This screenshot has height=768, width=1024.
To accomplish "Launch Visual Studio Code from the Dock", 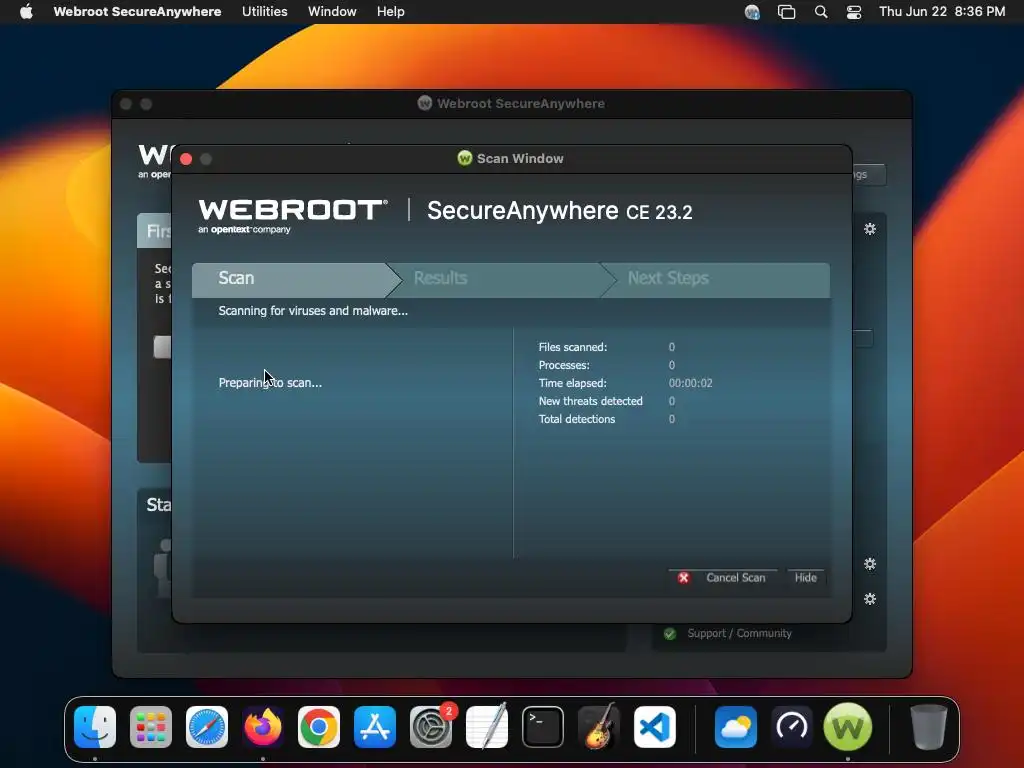I will (x=655, y=727).
